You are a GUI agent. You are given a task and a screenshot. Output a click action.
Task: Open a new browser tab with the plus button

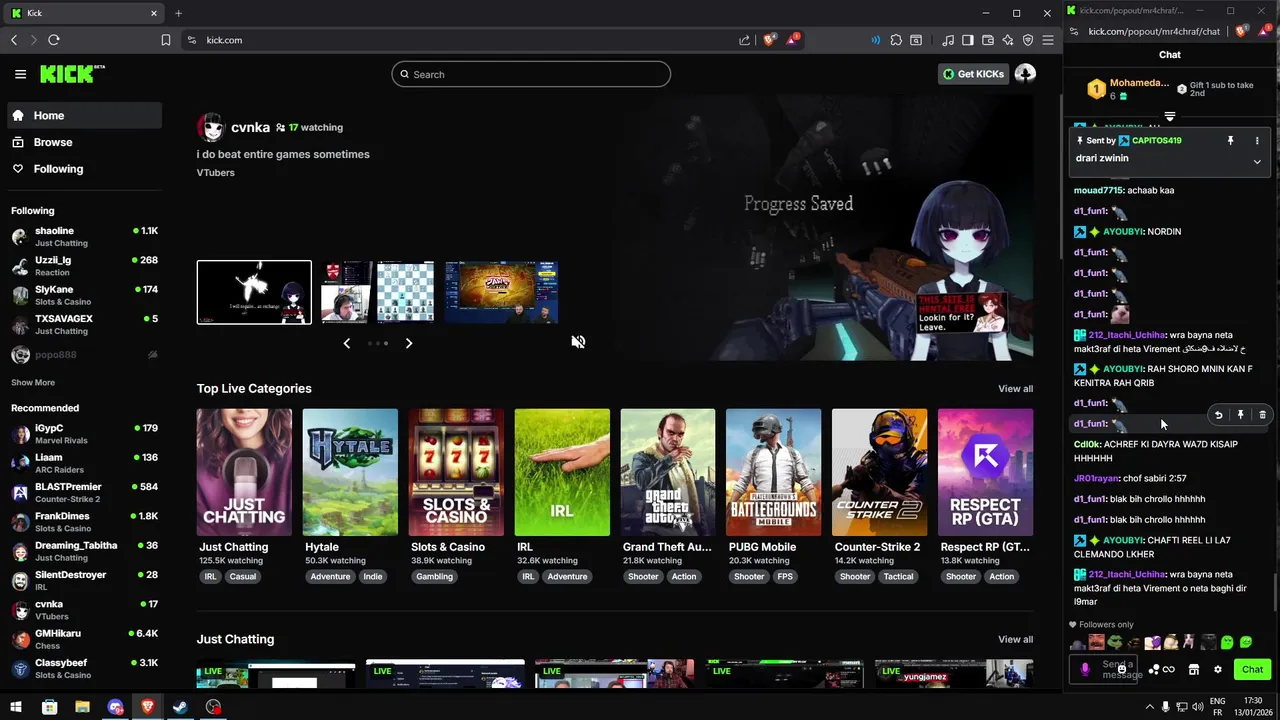pos(178,13)
